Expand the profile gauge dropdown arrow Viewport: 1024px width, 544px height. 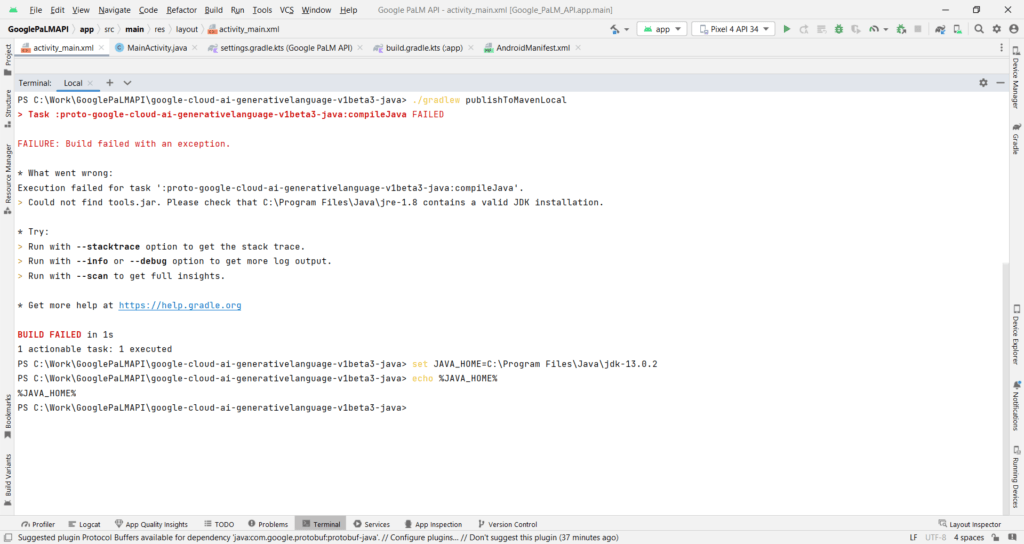[886, 29]
